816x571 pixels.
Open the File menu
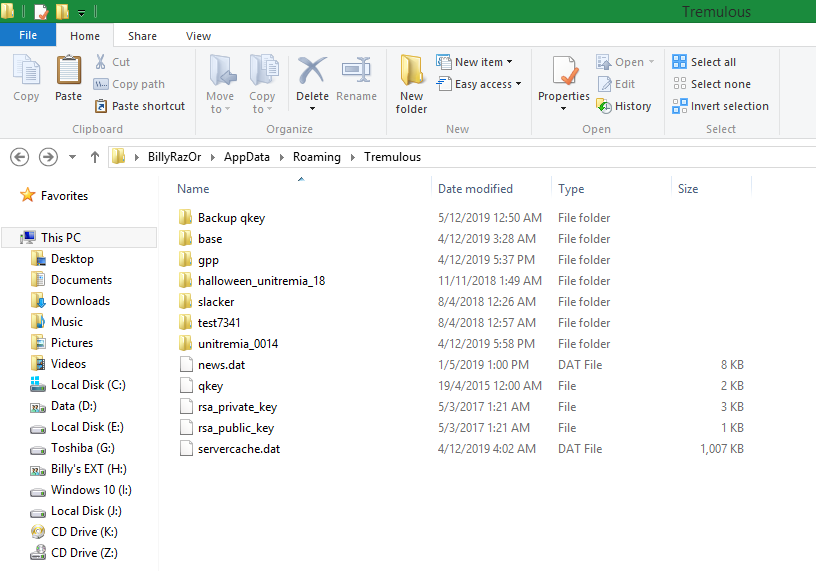28,35
